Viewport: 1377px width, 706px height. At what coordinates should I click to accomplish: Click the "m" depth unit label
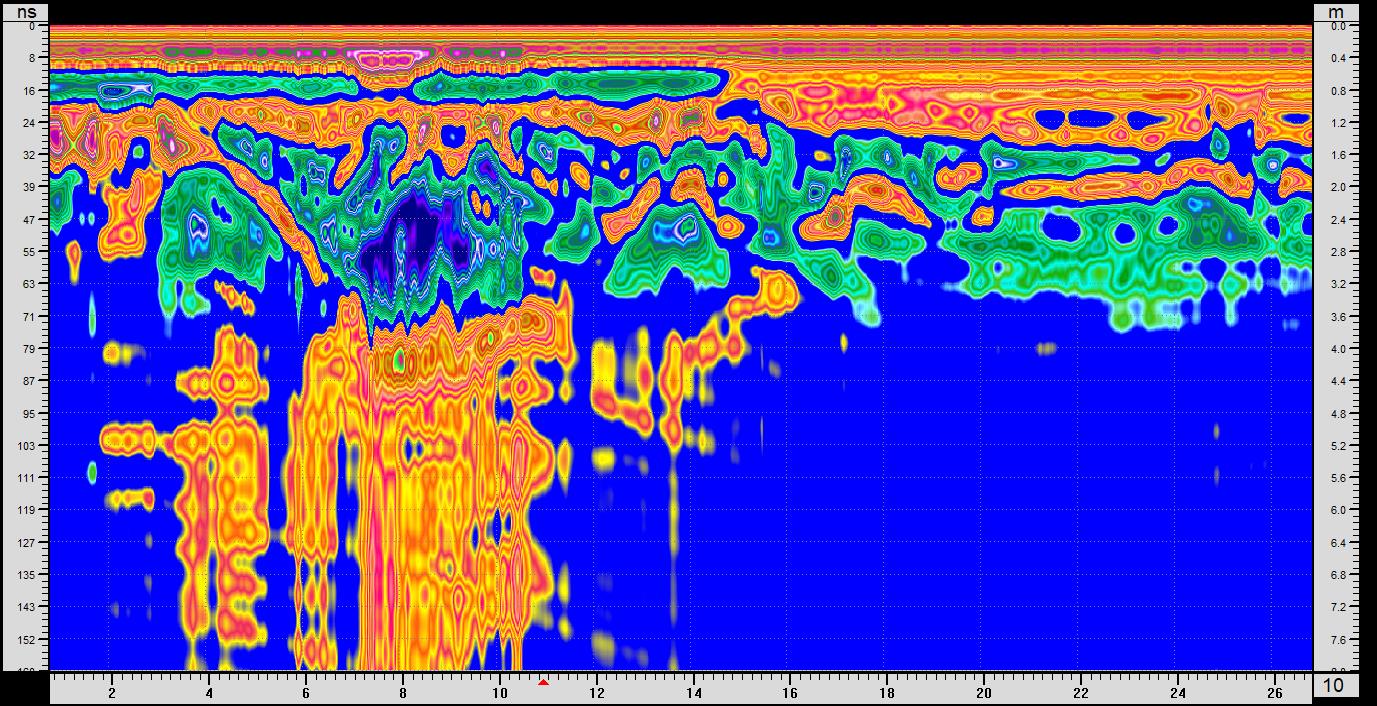[x=1335, y=11]
